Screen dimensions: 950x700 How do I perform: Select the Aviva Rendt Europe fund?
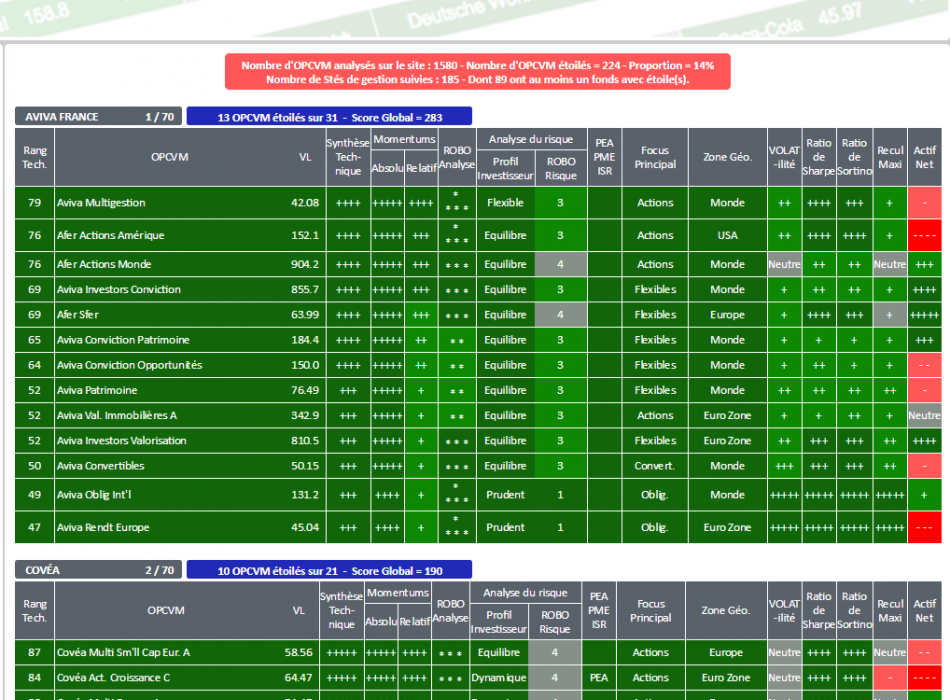coord(103,527)
